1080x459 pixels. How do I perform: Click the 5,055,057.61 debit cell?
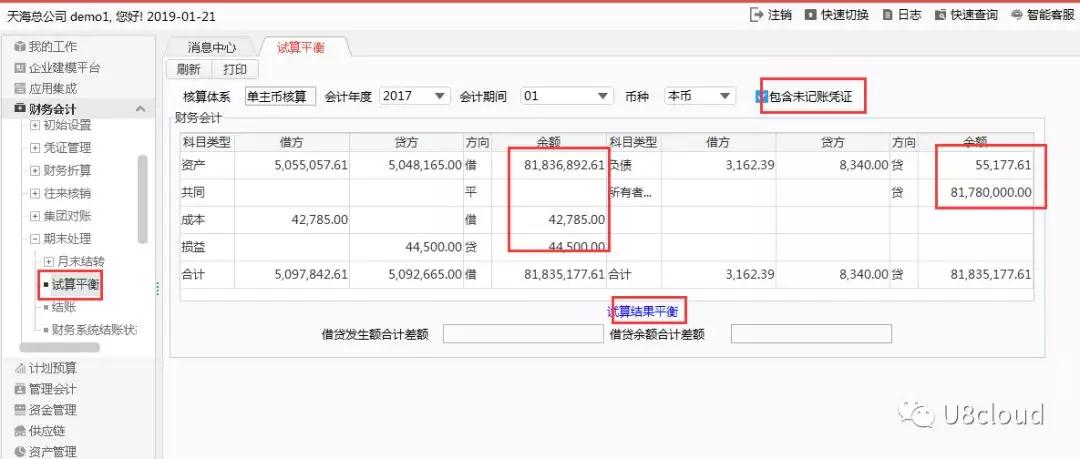[x=293, y=165]
